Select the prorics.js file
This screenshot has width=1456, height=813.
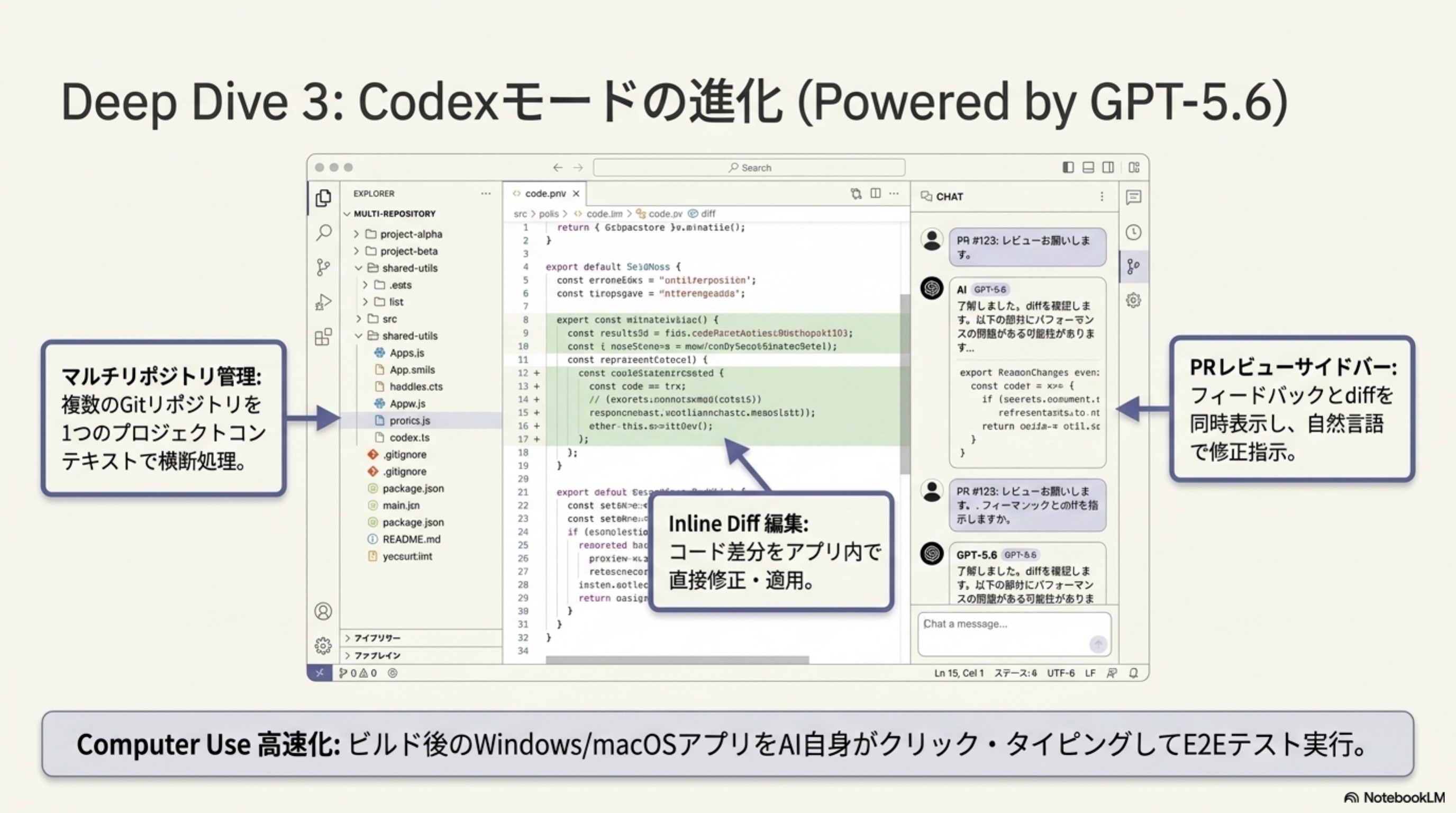point(403,421)
